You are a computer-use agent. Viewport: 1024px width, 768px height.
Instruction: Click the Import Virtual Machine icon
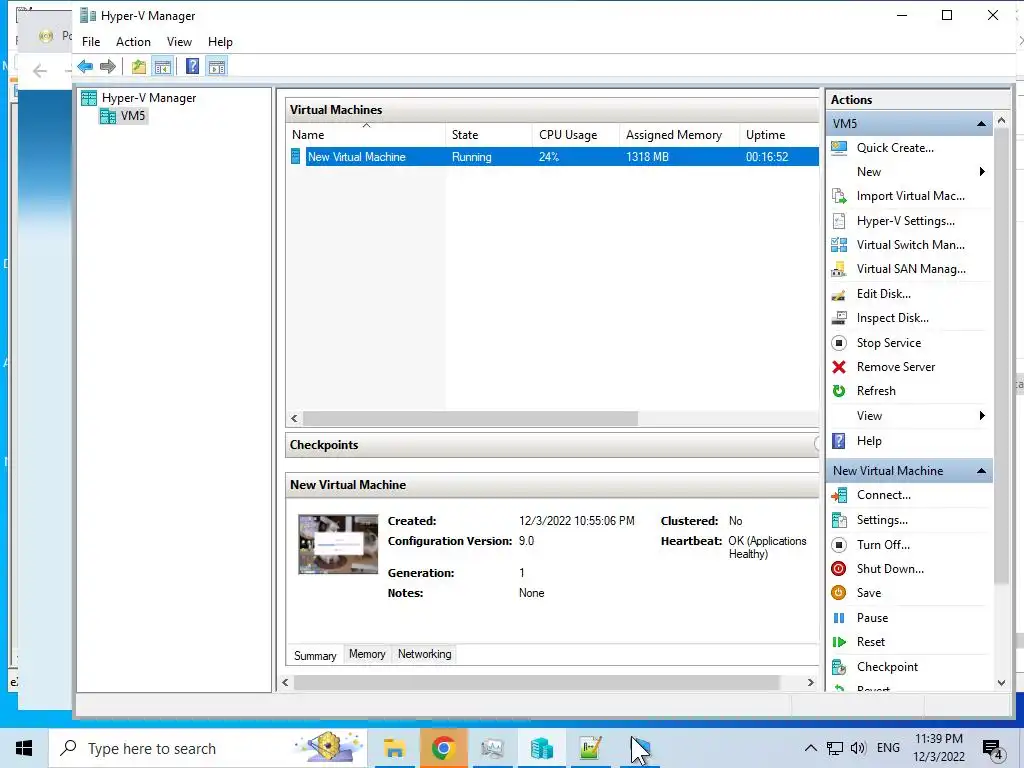click(839, 196)
